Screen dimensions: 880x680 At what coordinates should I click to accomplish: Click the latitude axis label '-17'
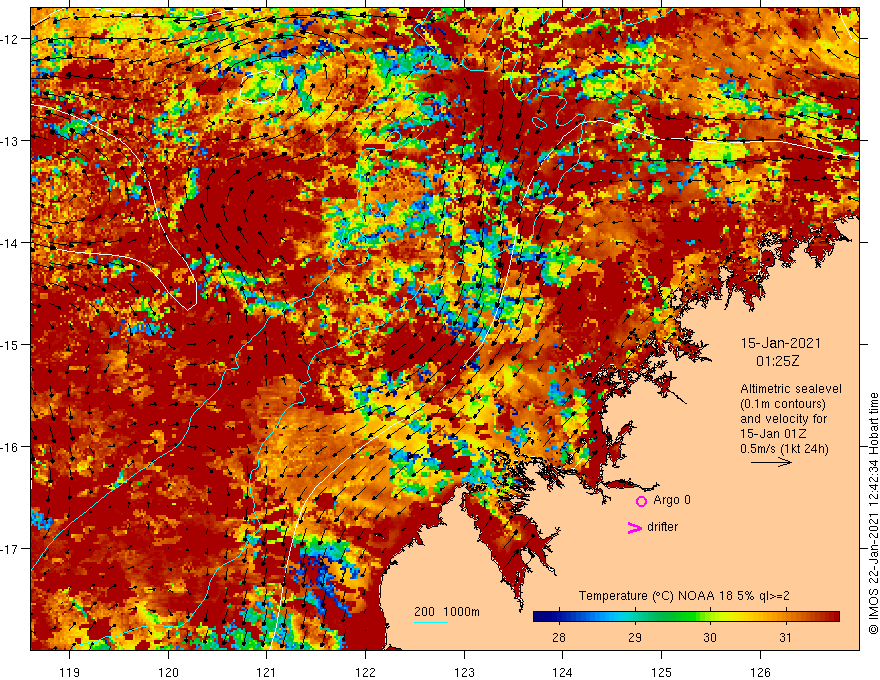click(x=11, y=549)
